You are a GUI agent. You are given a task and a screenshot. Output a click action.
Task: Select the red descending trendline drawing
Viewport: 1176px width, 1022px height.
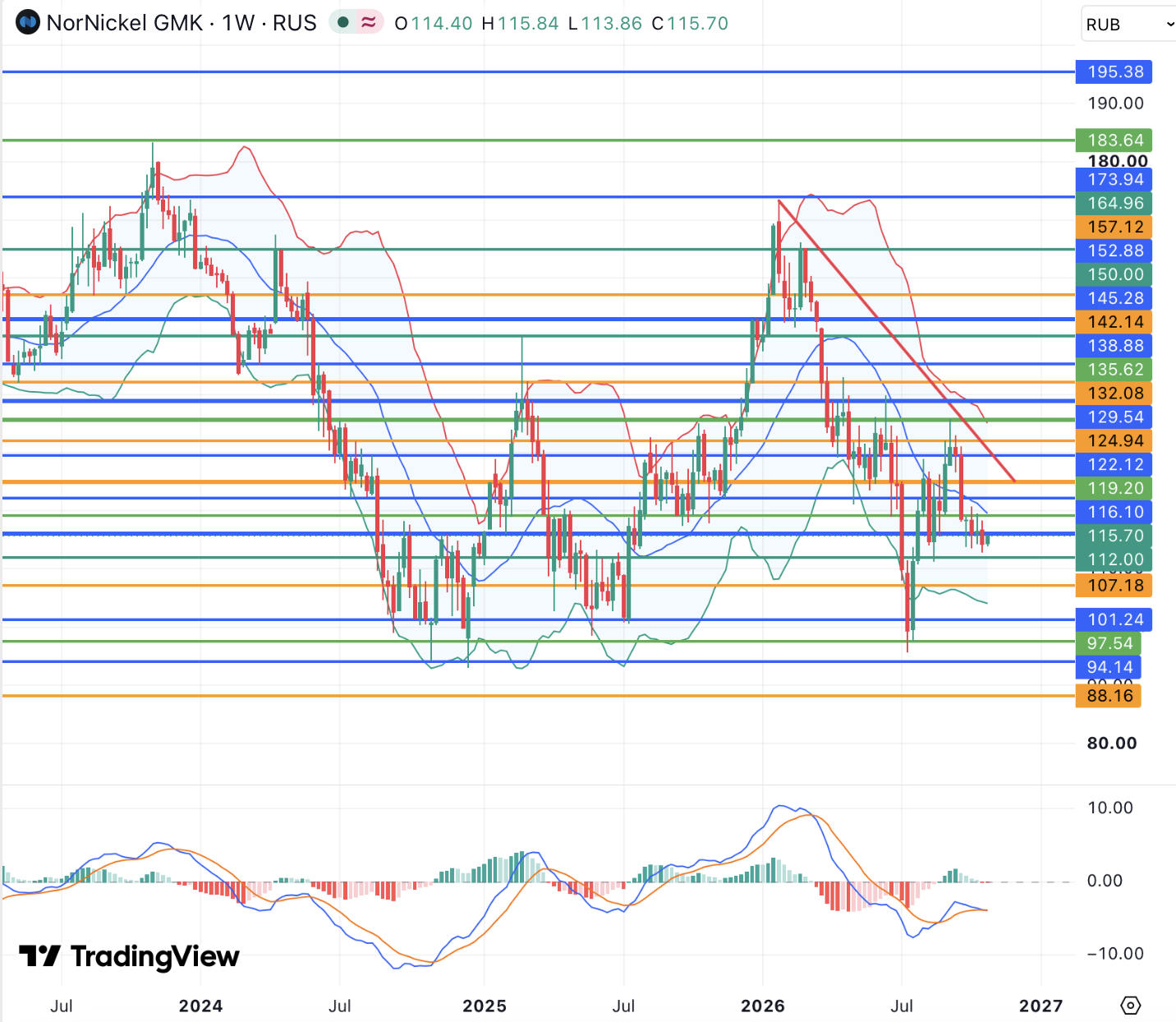897,341
